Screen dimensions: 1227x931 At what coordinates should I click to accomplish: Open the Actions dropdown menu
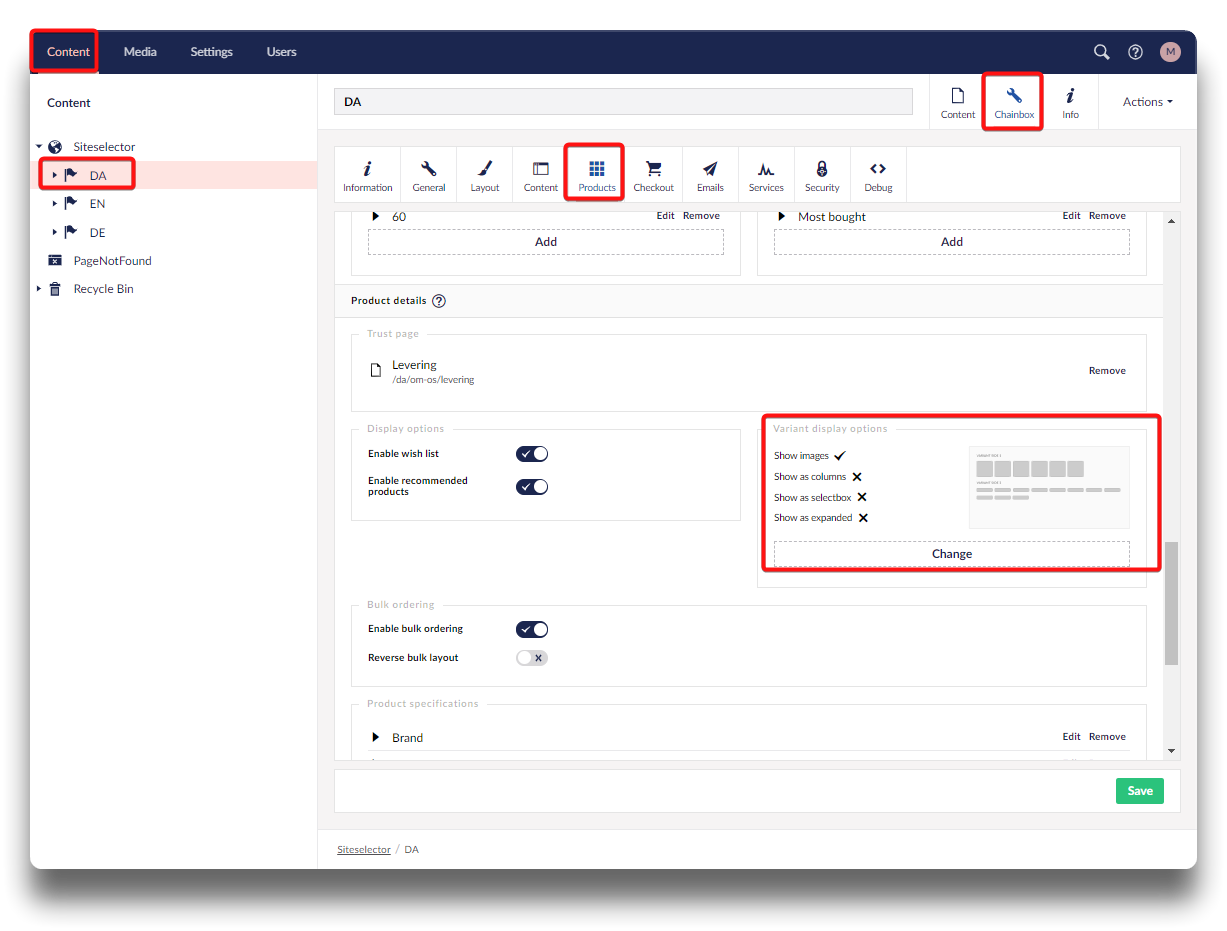point(1147,102)
